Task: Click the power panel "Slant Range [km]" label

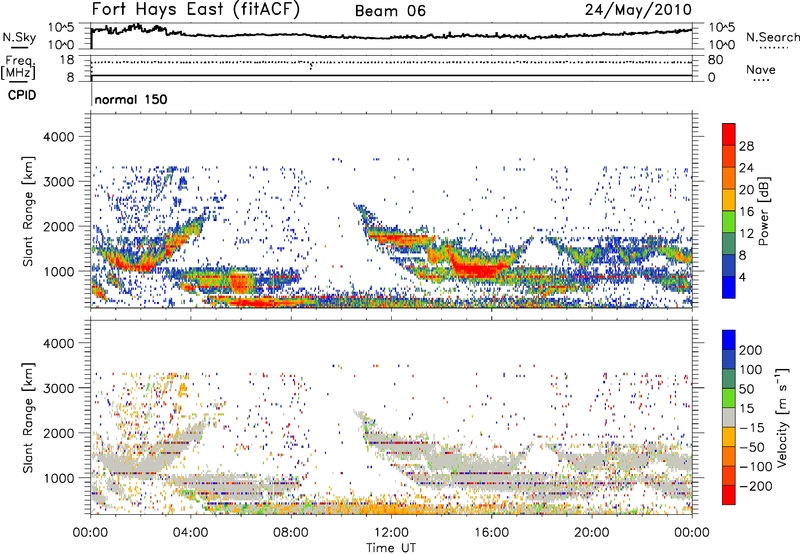Action: point(28,211)
